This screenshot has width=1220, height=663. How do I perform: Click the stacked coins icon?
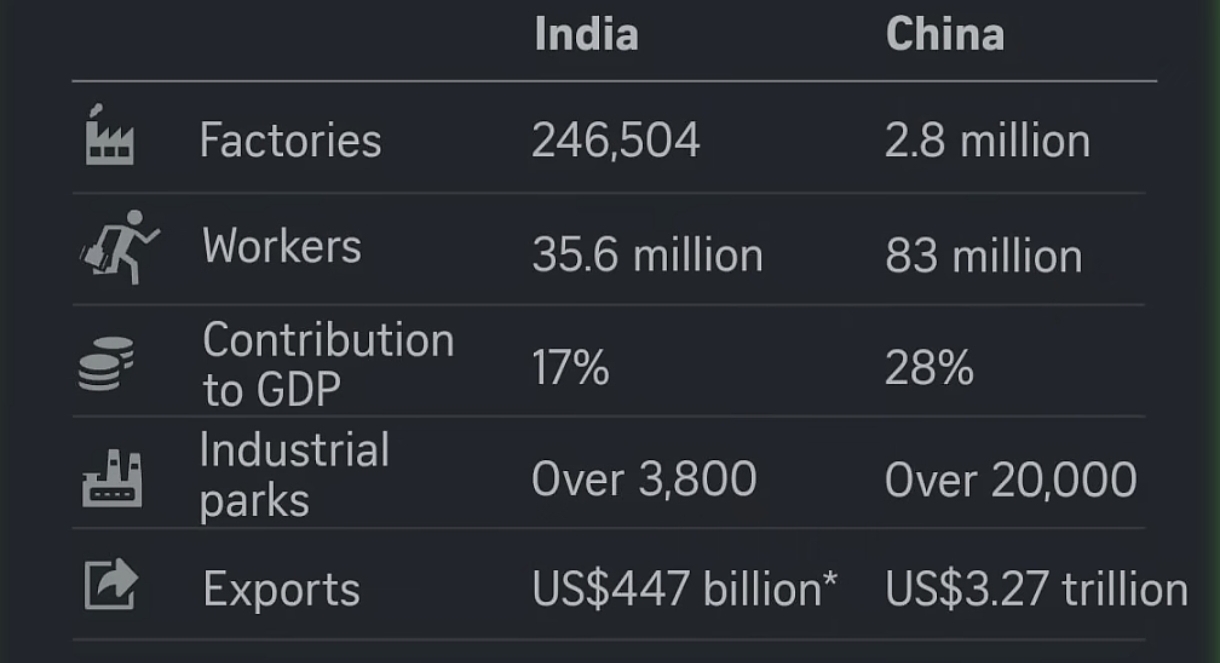pos(106,363)
